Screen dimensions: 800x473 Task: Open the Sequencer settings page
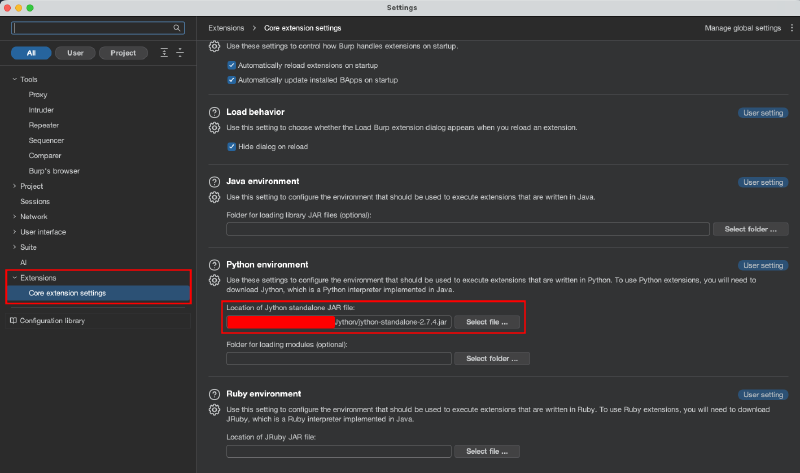(x=46, y=140)
